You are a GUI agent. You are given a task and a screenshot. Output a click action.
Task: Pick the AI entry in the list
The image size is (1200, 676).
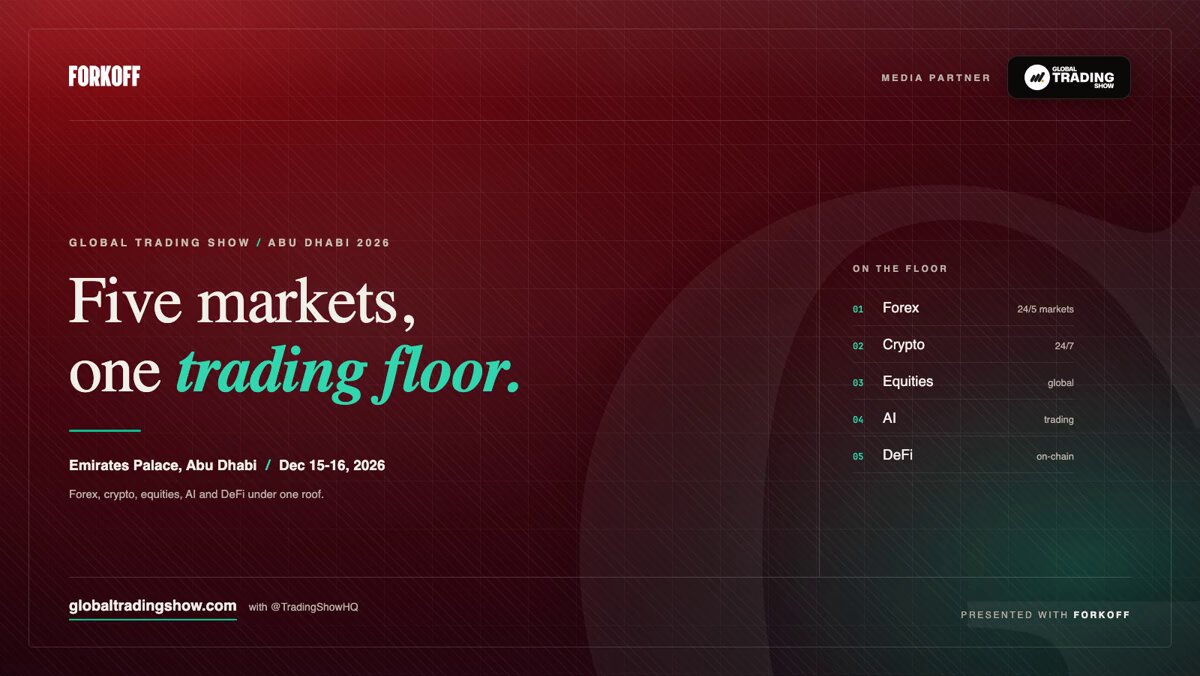(963, 418)
